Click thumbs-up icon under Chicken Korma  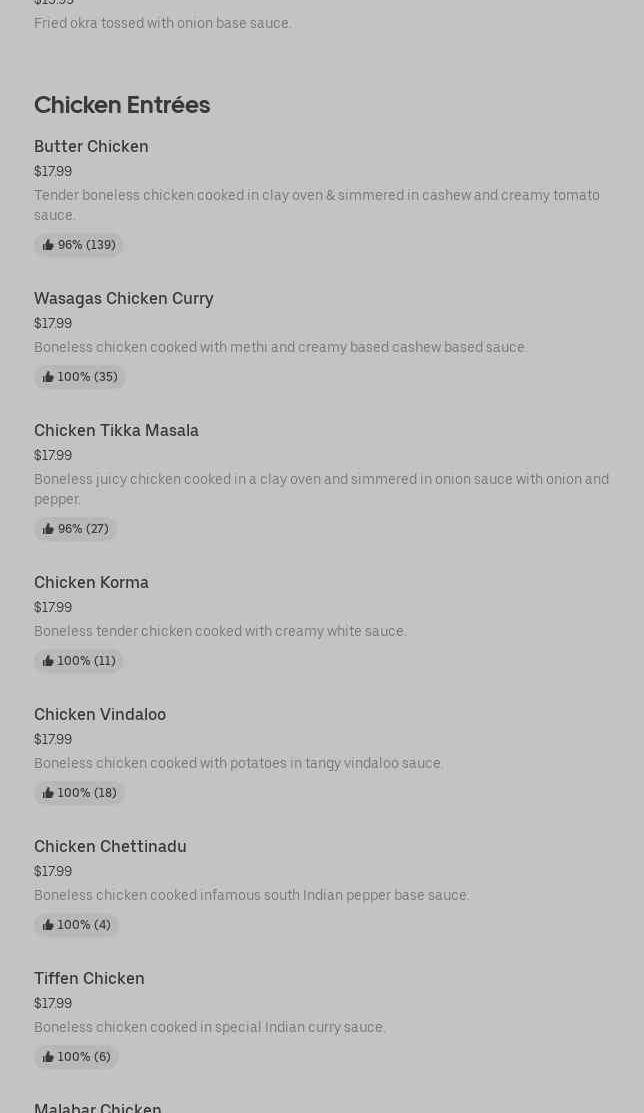tap(48, 661)
